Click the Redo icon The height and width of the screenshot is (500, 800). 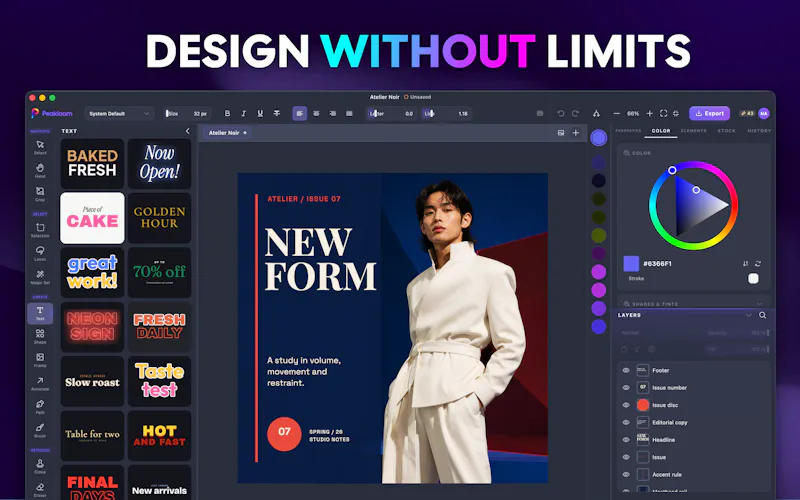[x=576, y=113]
